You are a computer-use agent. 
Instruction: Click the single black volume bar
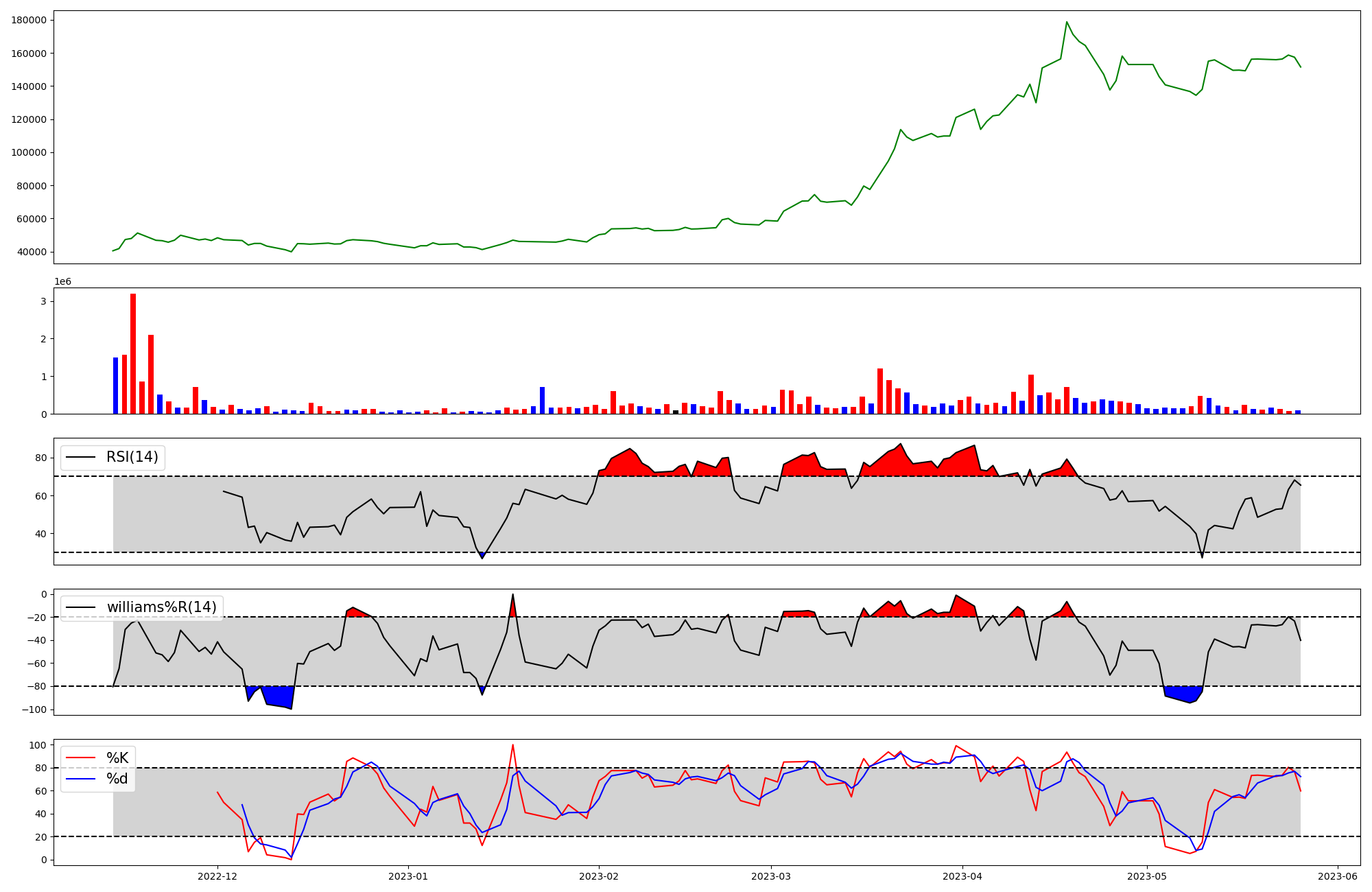coord(676,412)
